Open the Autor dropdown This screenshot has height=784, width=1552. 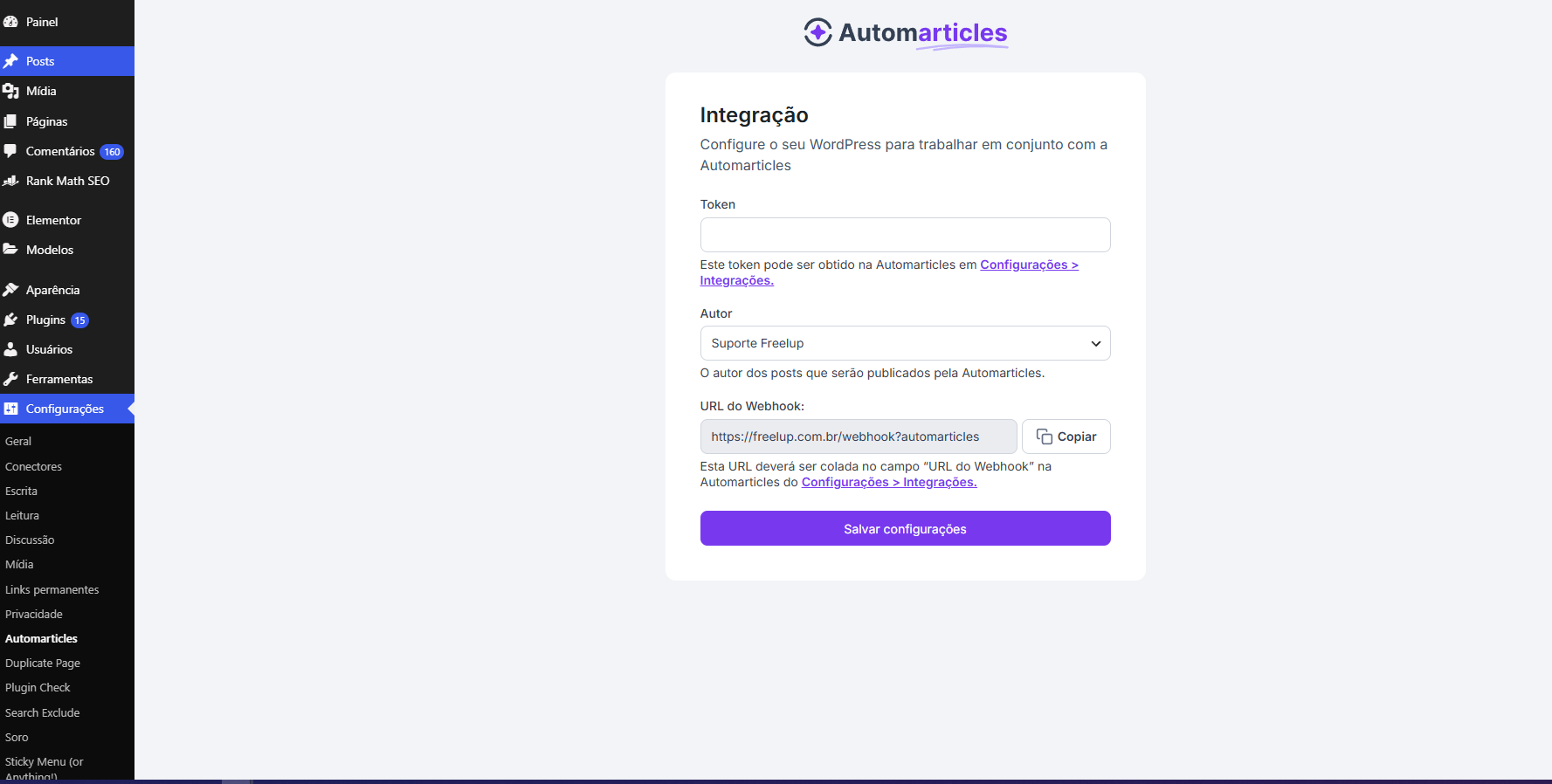[905, 343]
